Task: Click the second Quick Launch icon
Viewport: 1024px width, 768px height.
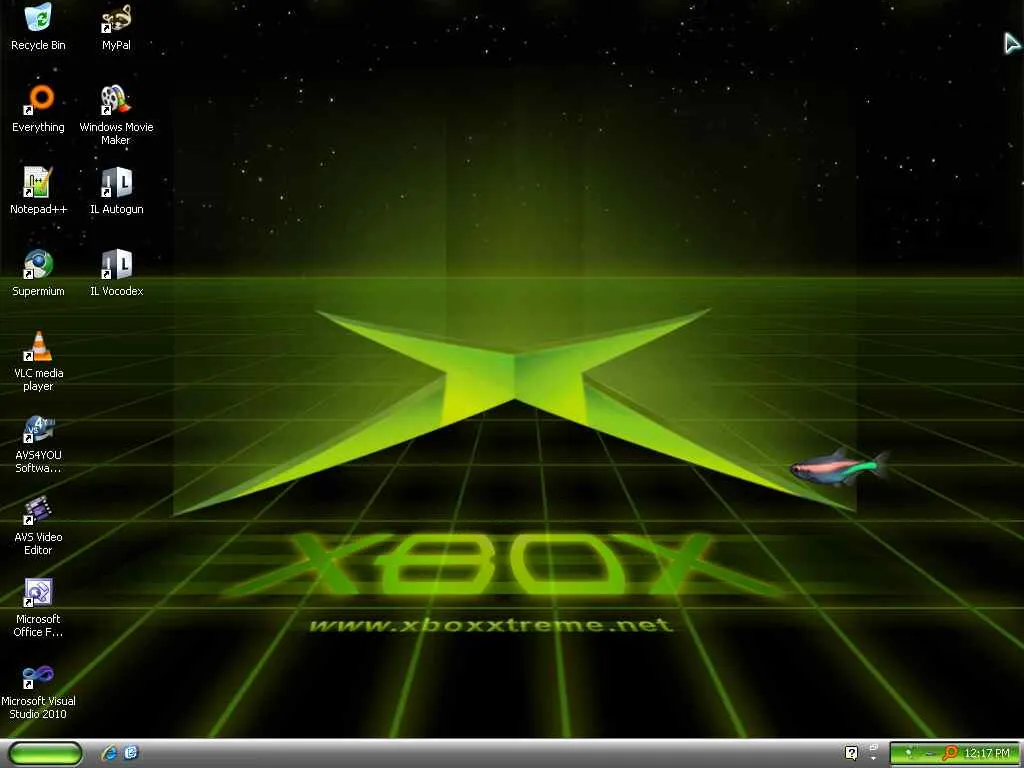Action: [131, 753]
